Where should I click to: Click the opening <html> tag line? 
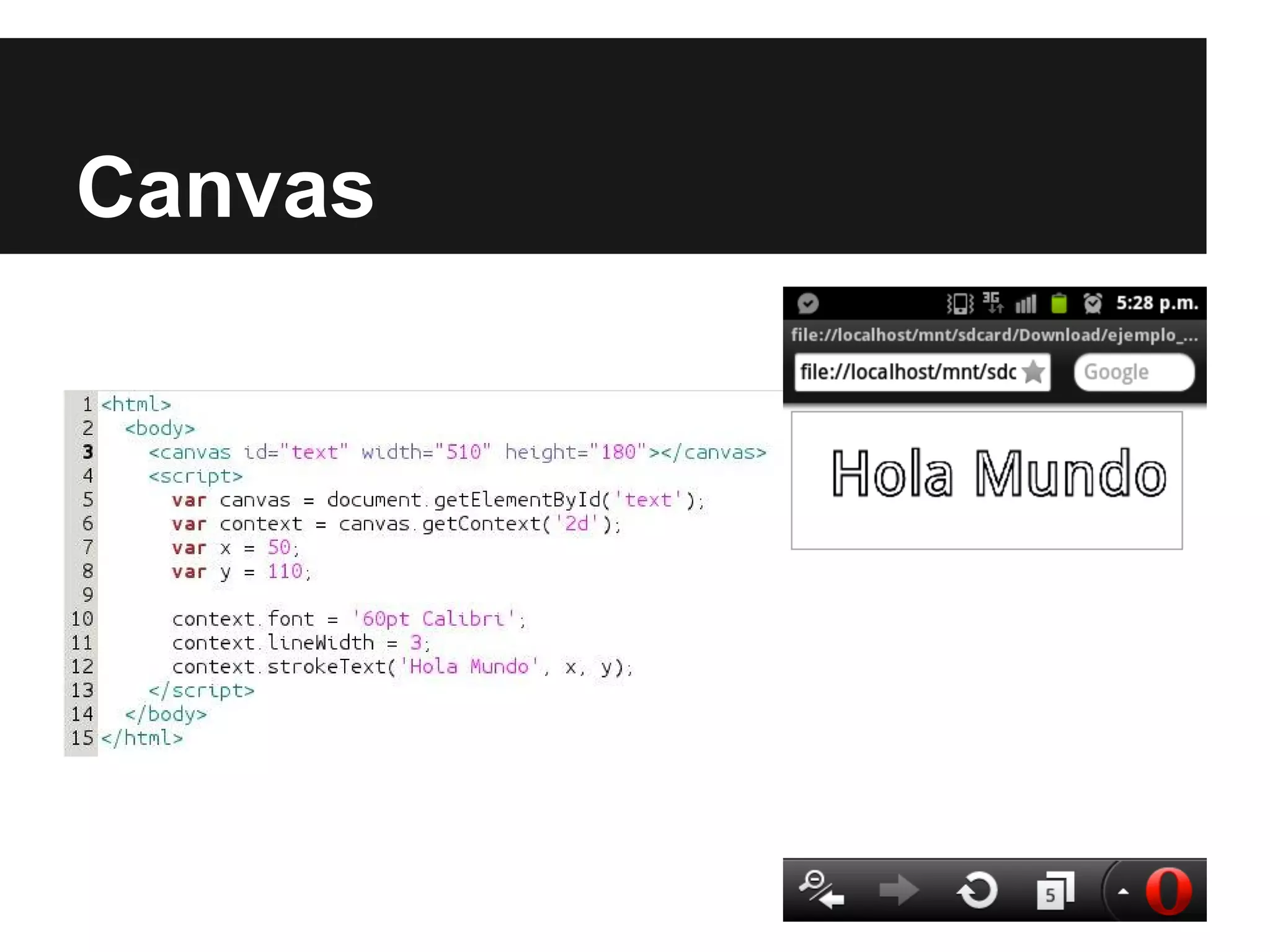click(x=136, y=405)
